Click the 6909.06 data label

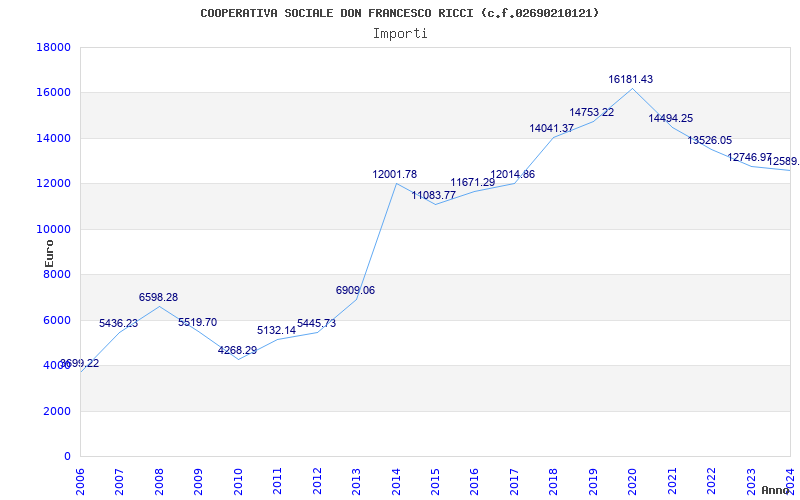355,290
